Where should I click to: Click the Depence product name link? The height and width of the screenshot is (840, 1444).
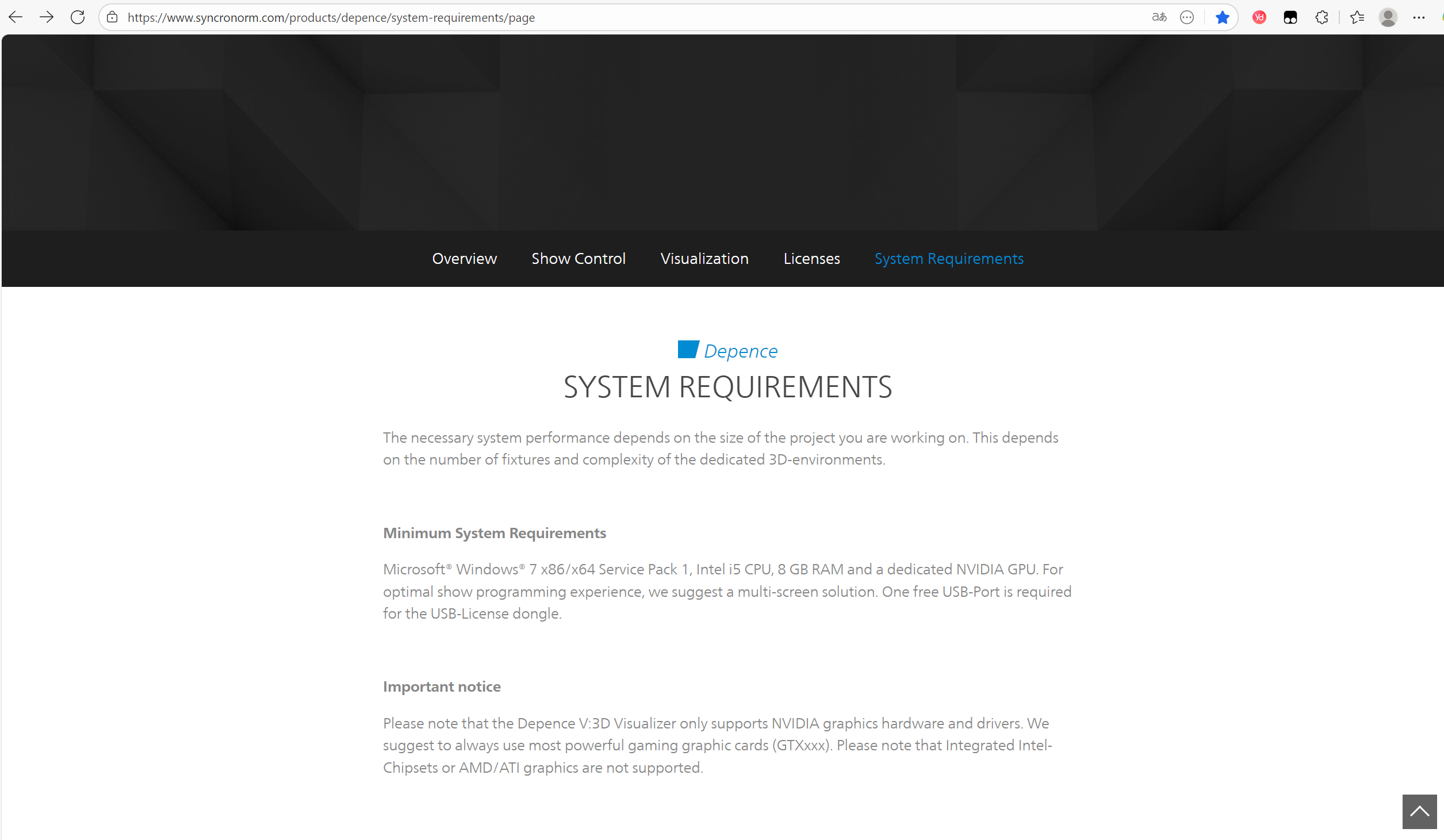741,351
